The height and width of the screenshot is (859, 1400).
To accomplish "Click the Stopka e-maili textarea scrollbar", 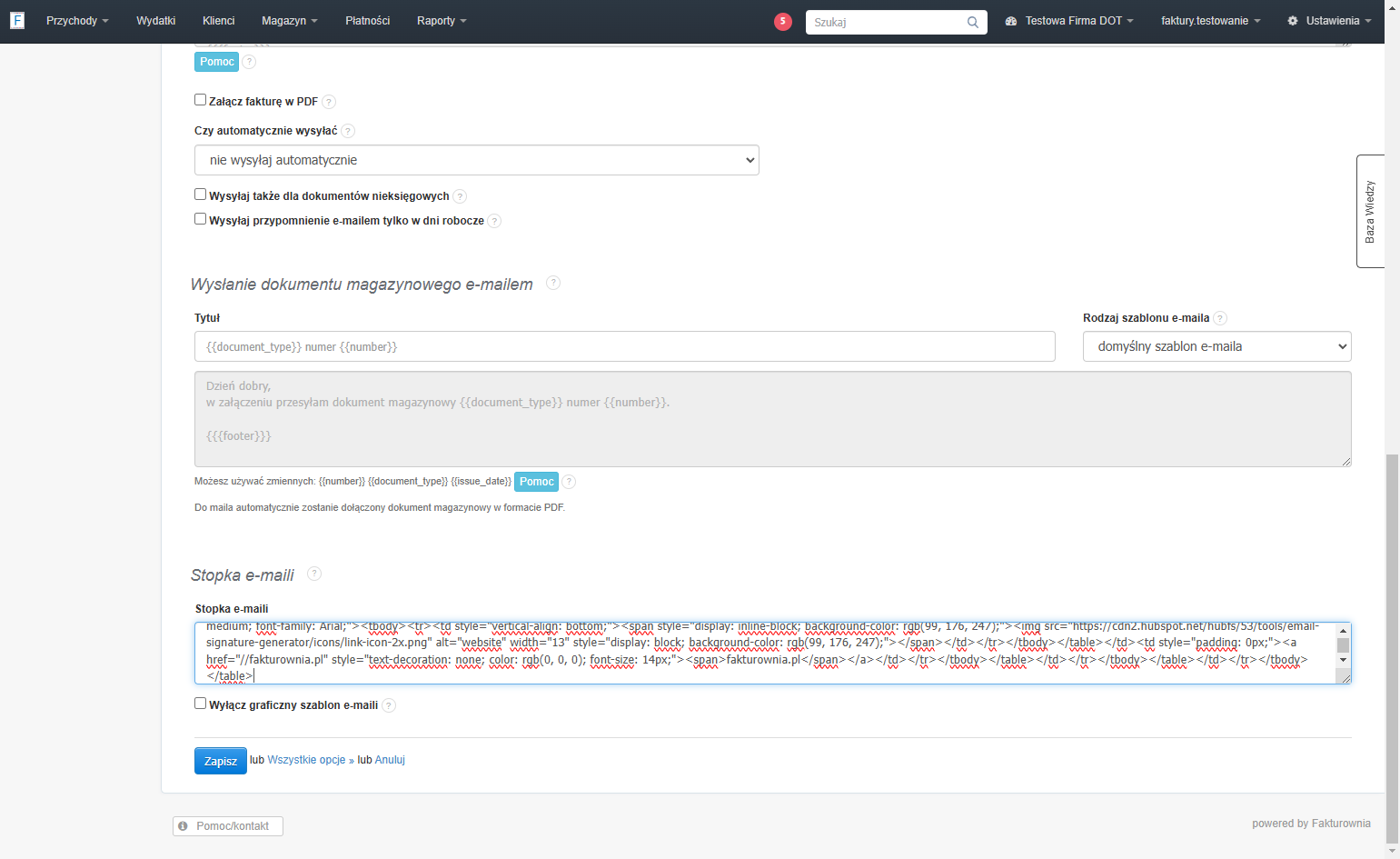I will tap(1343, 645).
